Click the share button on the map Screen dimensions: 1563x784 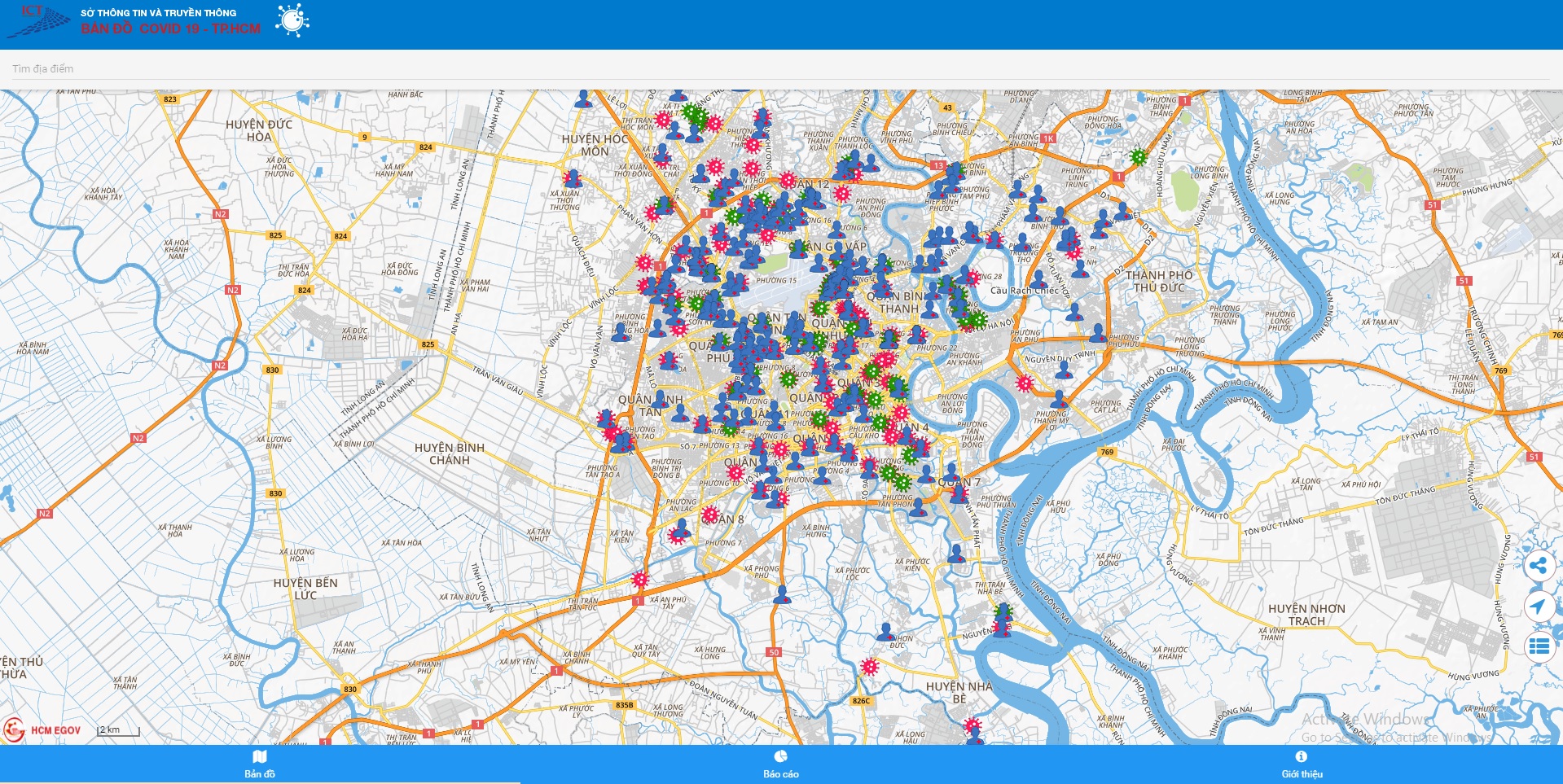(1538, 566)
